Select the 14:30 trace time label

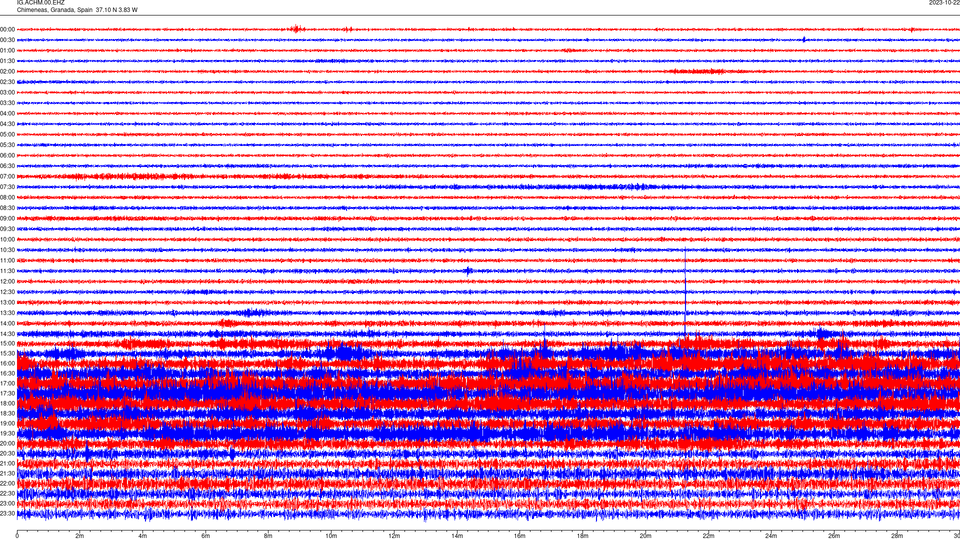click(7, 334)
